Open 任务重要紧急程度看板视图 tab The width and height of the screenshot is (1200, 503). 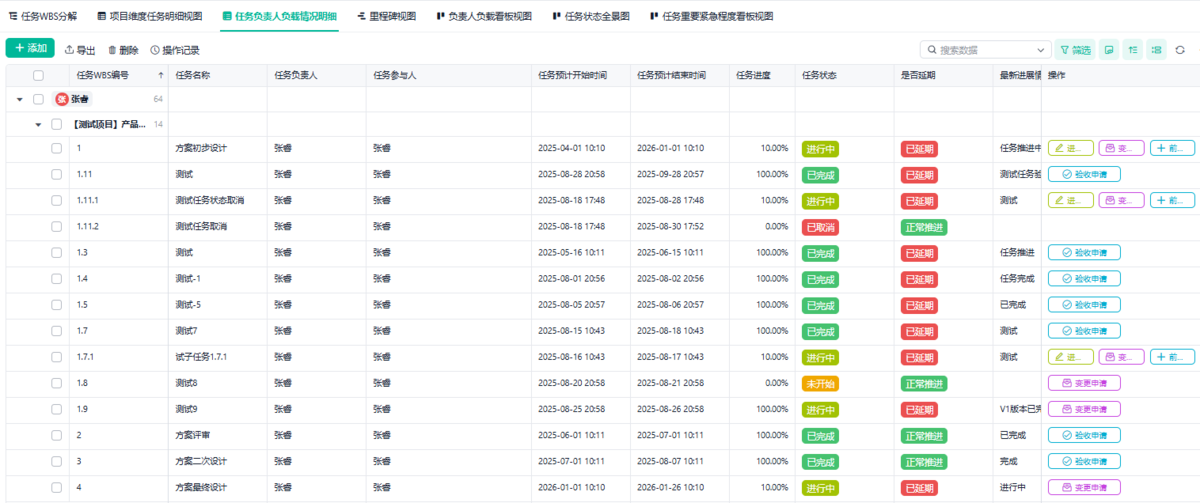(x=710, y=16)
